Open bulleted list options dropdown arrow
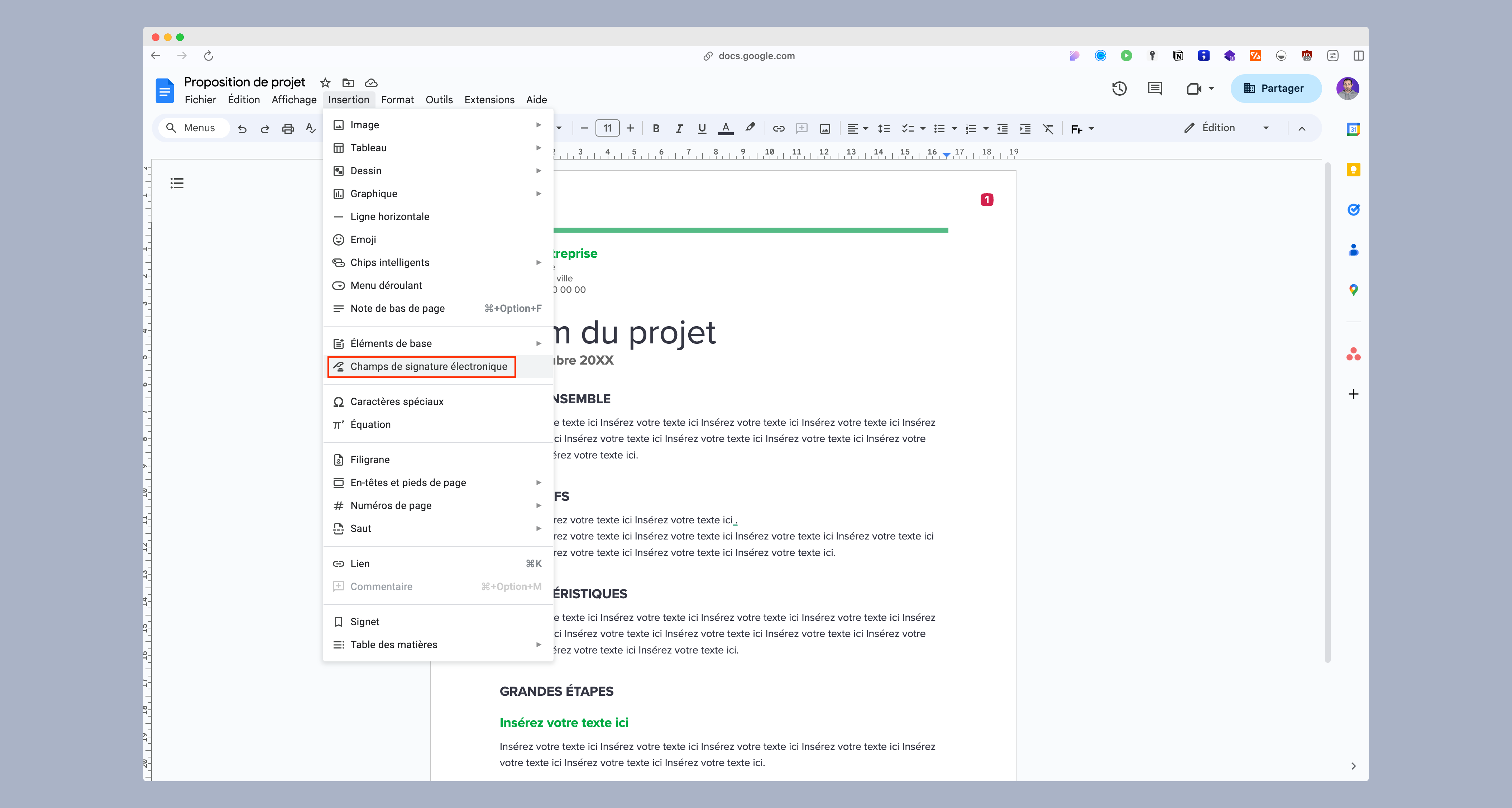This screenshot has width=1512, height=808. [x=954, y=129]
